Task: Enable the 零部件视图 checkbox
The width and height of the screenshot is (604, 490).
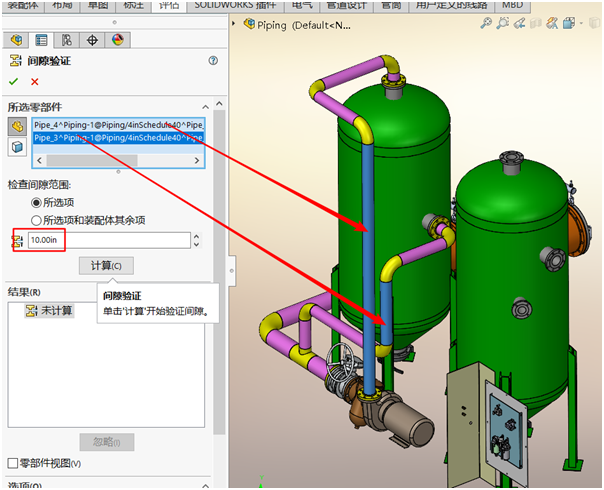Action: (x=13, y=464)
